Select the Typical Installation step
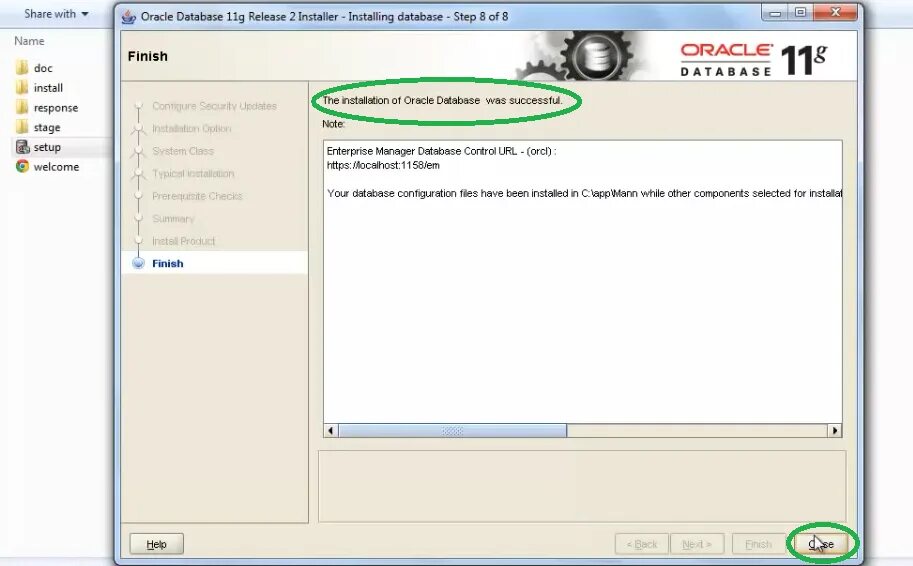 [193, 174]
